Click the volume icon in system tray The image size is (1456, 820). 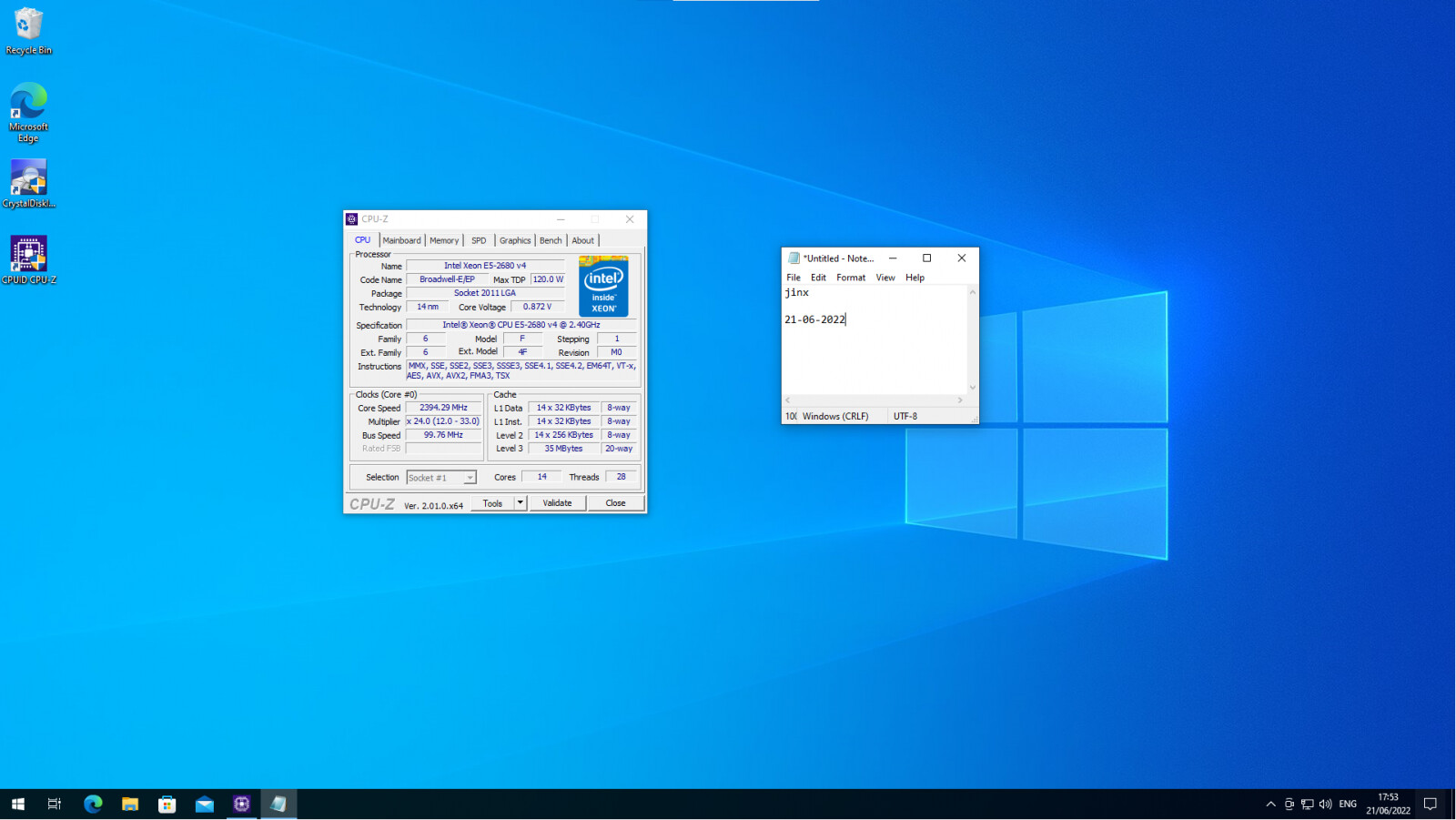click(x=1325, y=804)
